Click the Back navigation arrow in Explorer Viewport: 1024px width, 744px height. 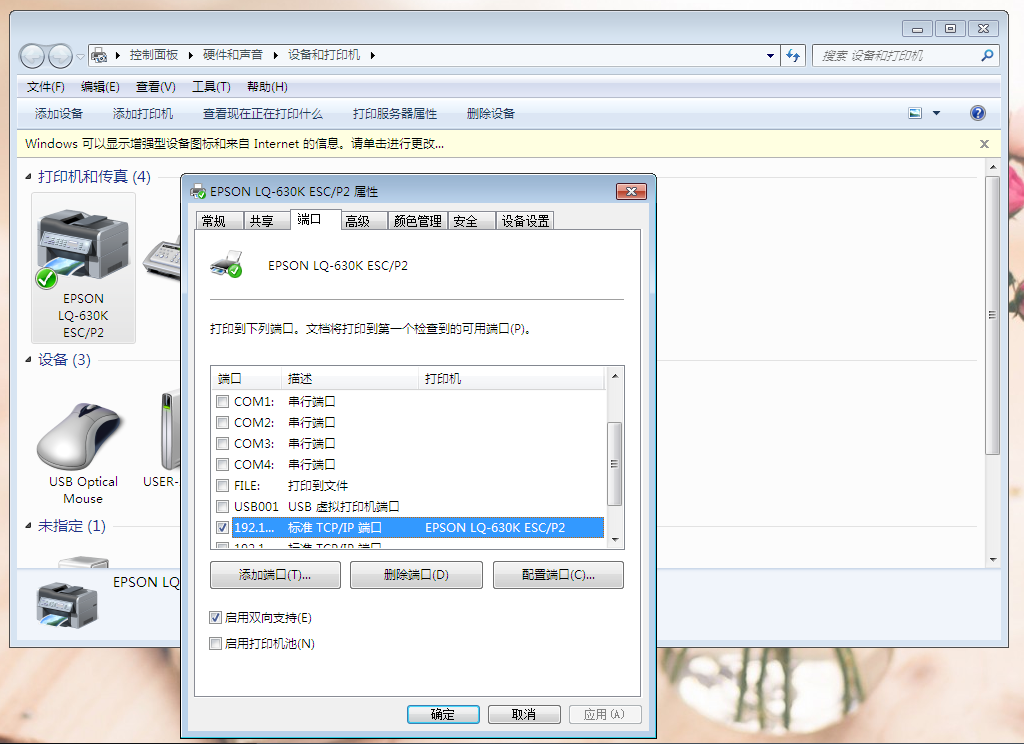[32, 56]
